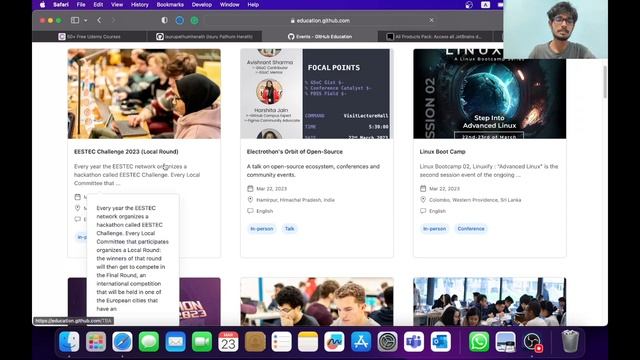Open the Reminders app in the dock
This screenshot has width=640, height=360.
(x=282, y=342)
